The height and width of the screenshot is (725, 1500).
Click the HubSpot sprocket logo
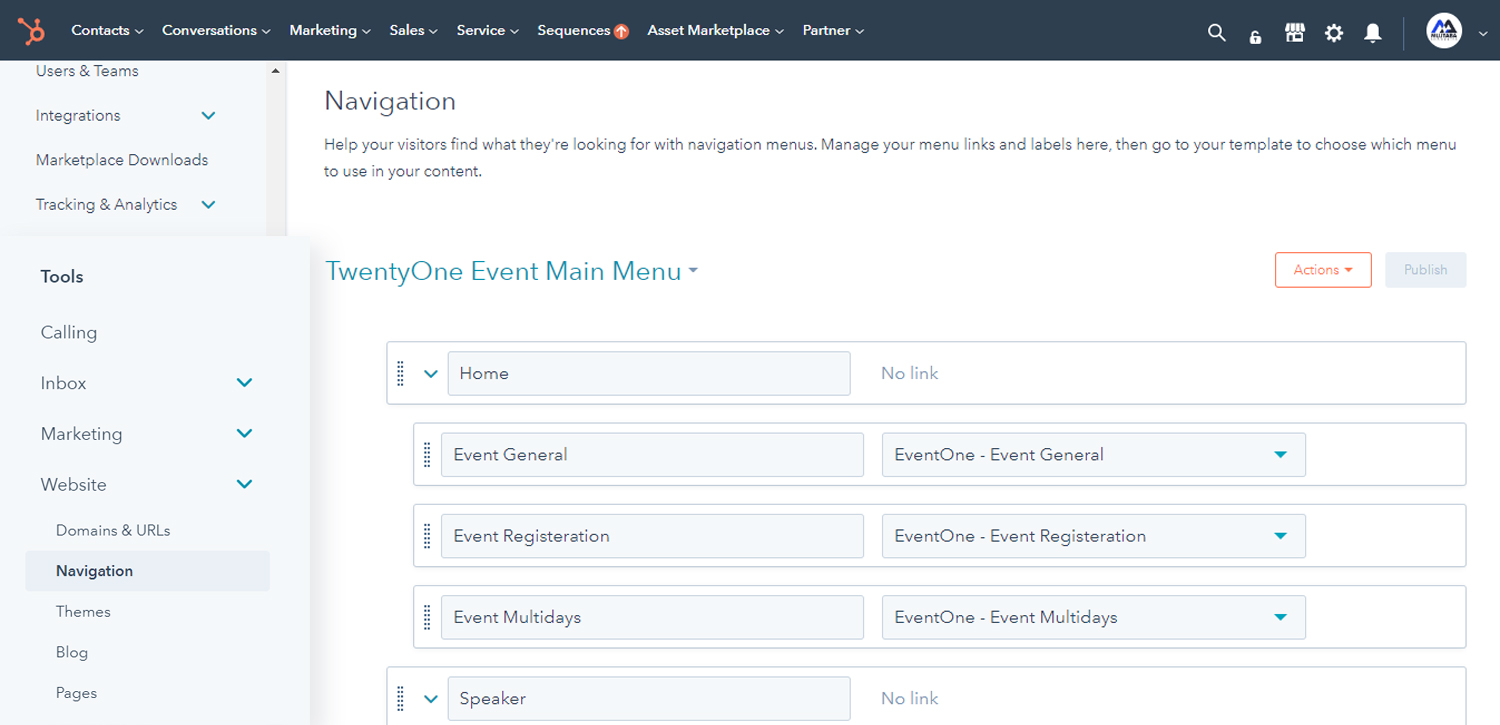pos(32,31)
